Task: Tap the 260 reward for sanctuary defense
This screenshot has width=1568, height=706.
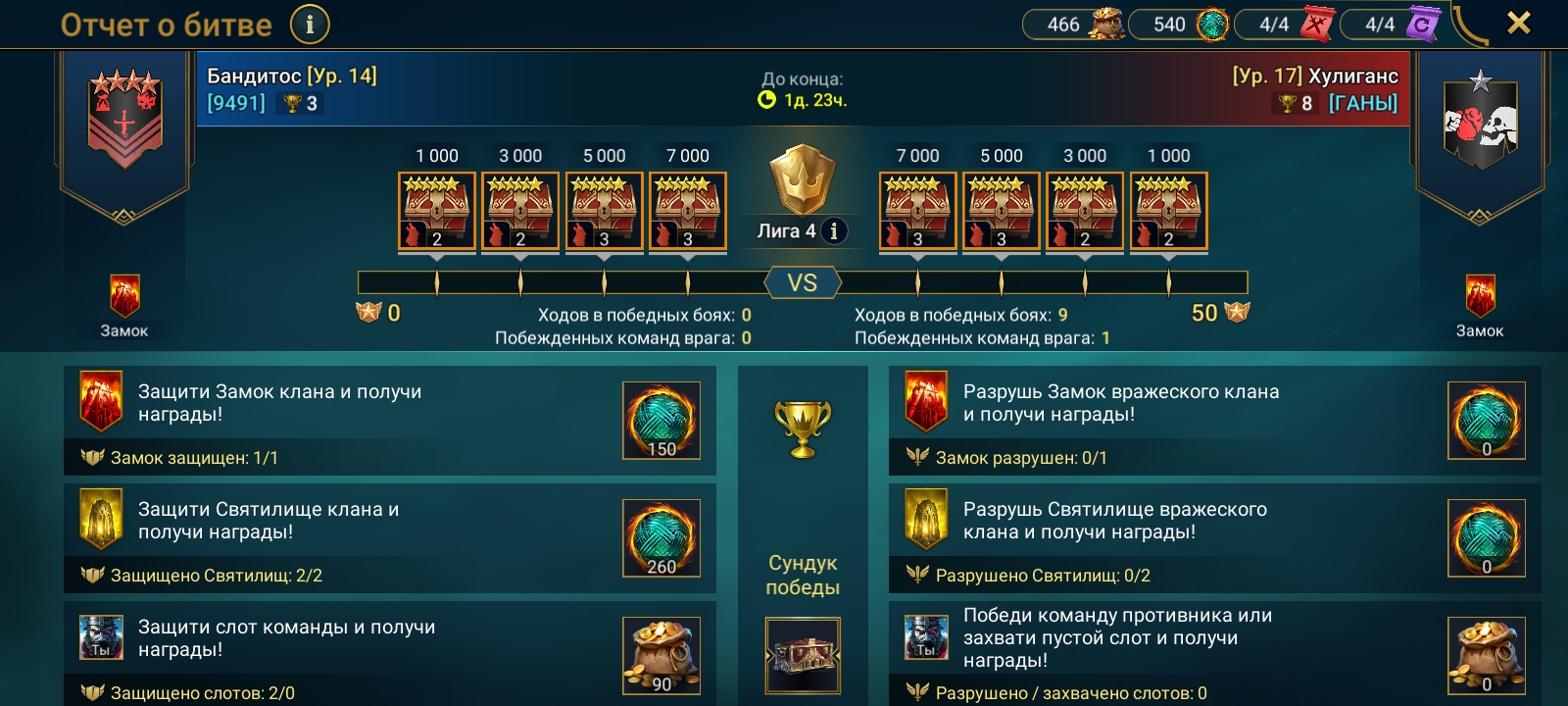Action: tap(661, 538)
